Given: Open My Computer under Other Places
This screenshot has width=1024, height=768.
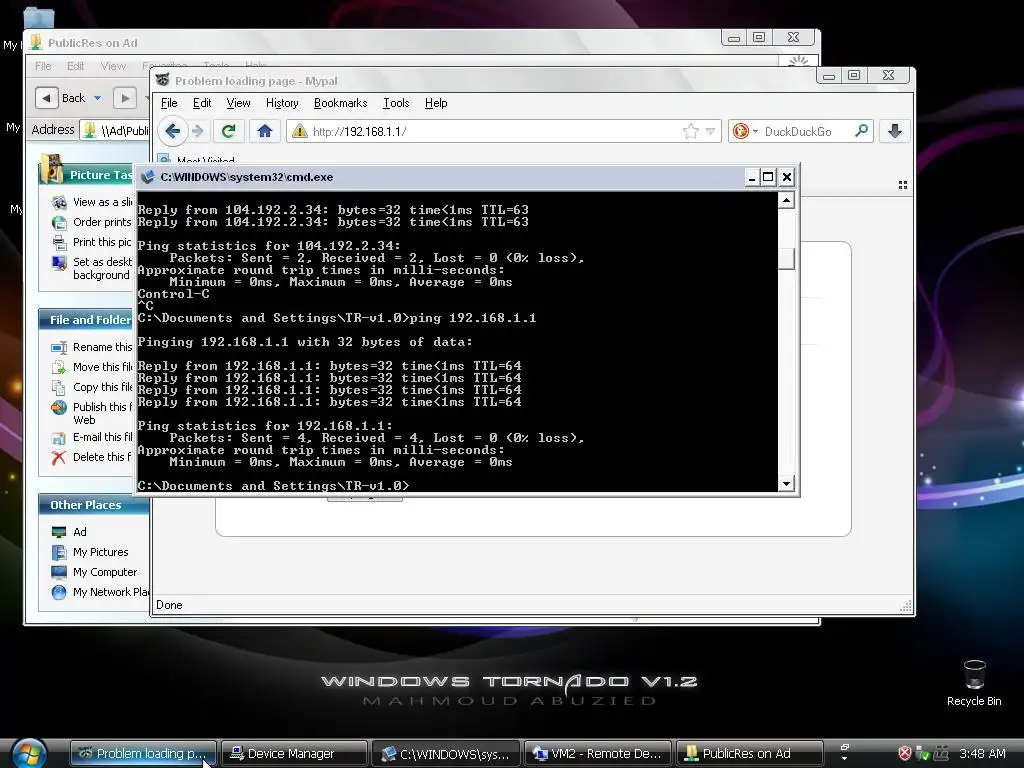Looking at the screenshot, I should [95, 572].
